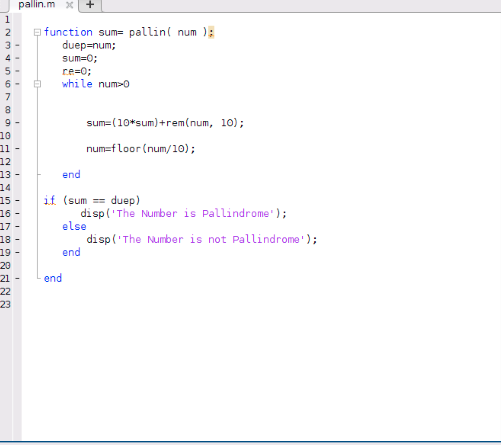Set breakpoint dash on line 21
The width and height of the screenshot is (501, 445).
pyautogui.click(x=17, y=278)
